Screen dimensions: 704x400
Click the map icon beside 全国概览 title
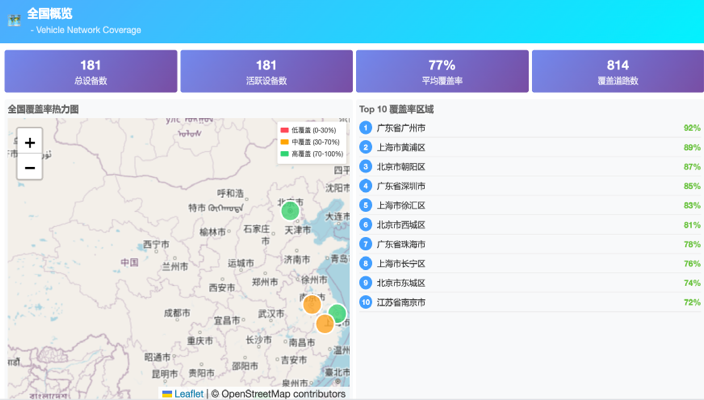point(14,20)
